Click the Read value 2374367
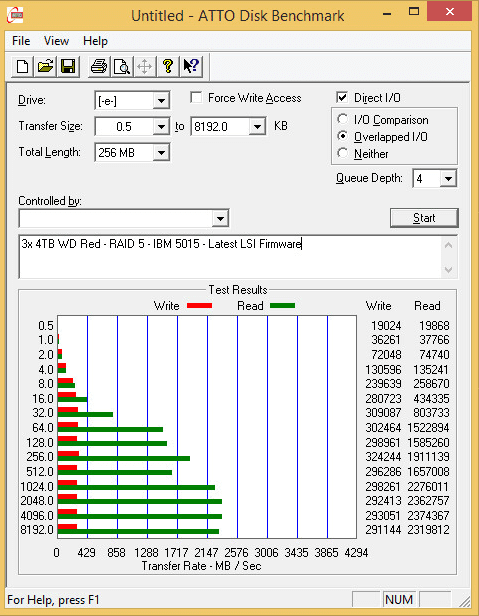The height and width of the screenshot is (616, 479). point(428,515)
